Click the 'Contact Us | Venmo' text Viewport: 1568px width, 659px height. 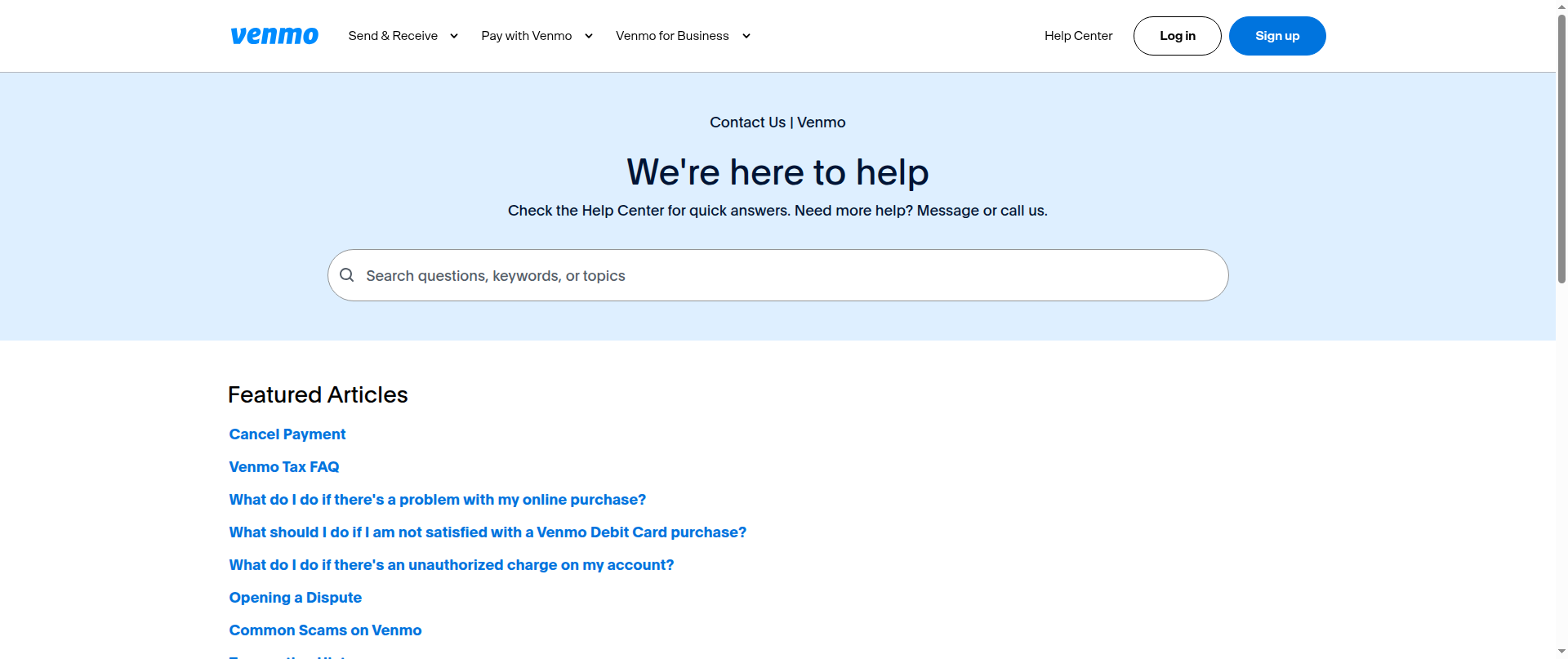(x=777, y=122)
